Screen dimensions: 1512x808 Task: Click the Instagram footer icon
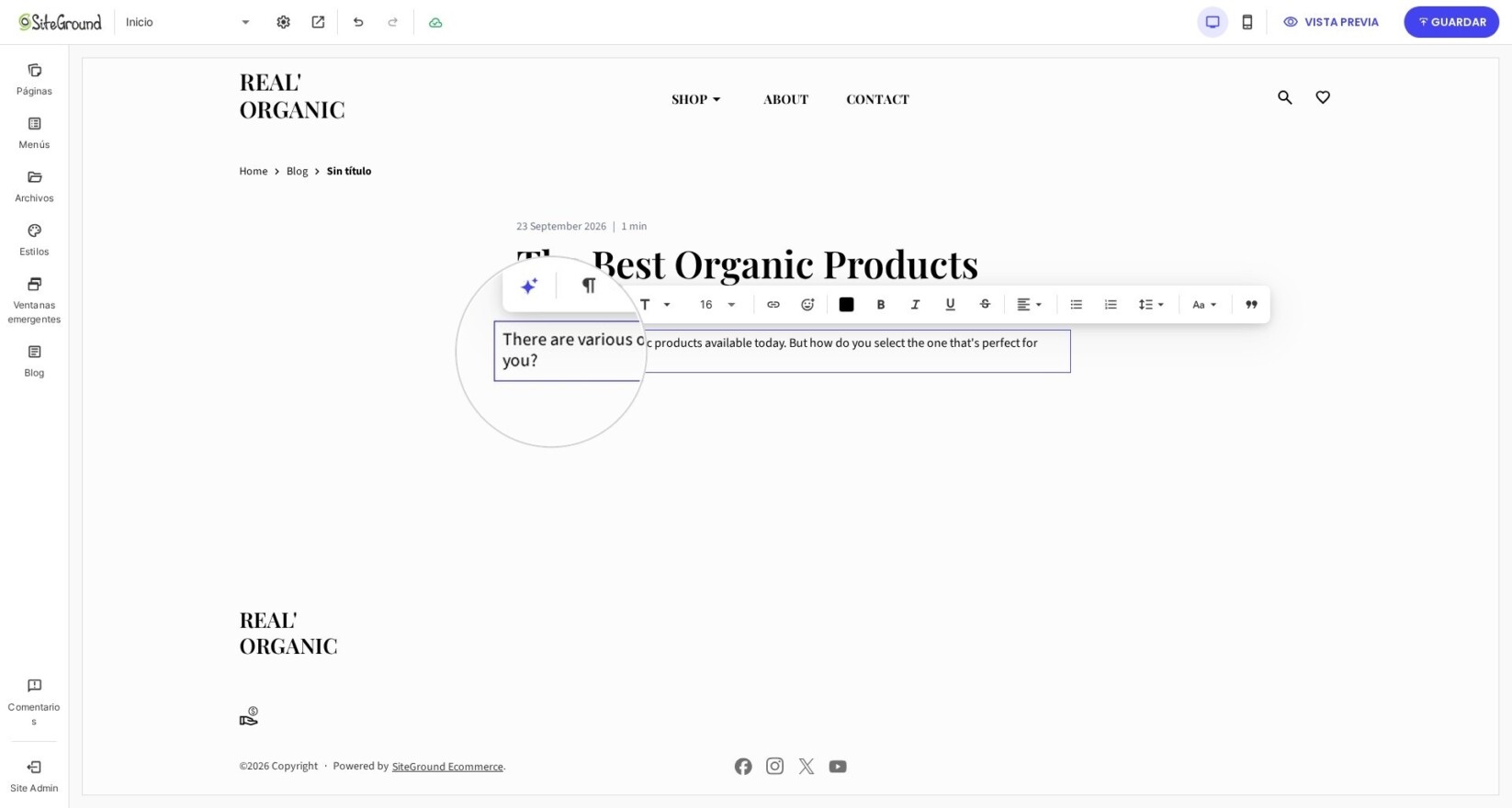pyautogui.click(x=775, y=767)
